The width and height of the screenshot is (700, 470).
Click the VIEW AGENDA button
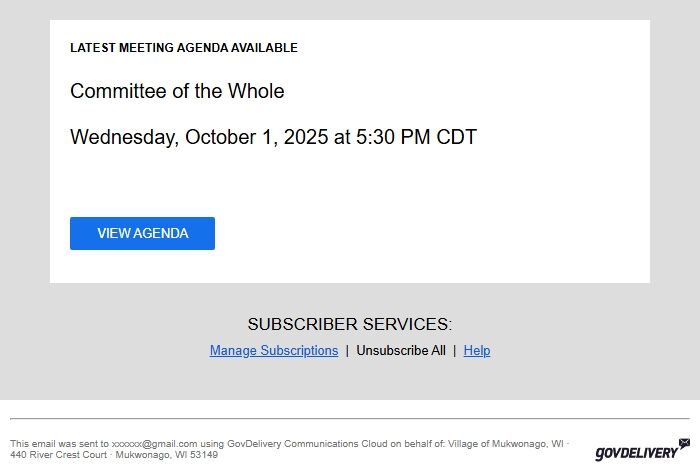point(142,233)
